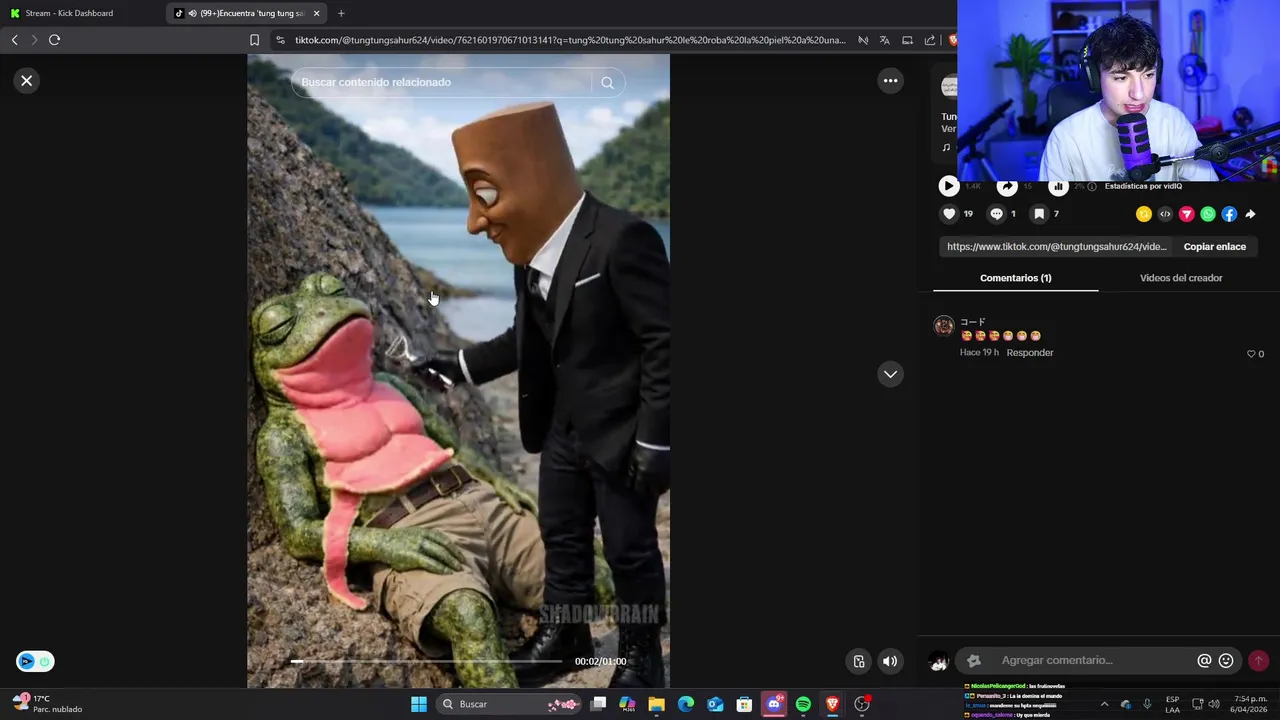
Task: Go back in browser history
Action: pos(14,40)
